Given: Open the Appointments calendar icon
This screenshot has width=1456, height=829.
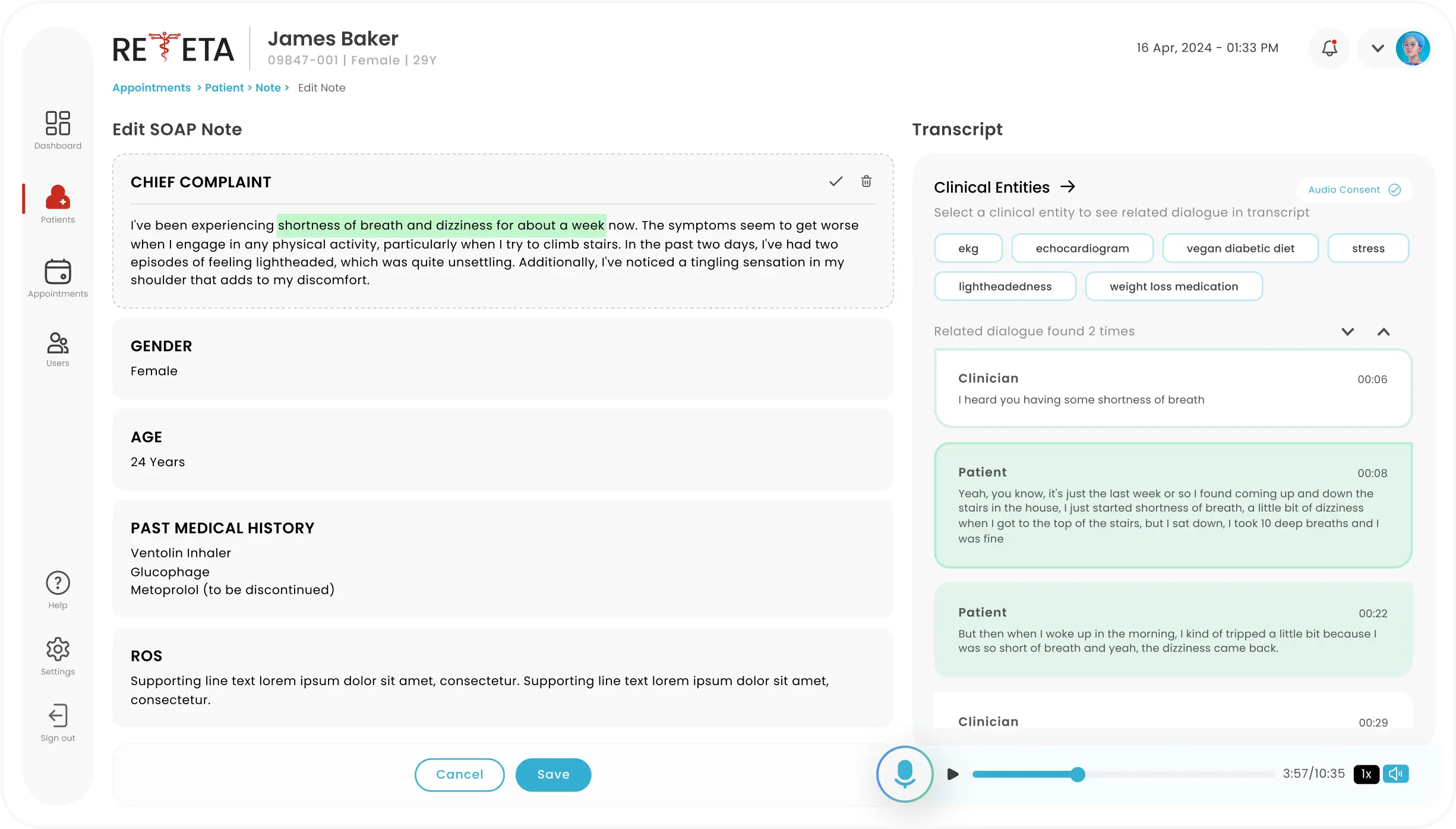Looking at the screenshot, I should [x=58, y=272].
